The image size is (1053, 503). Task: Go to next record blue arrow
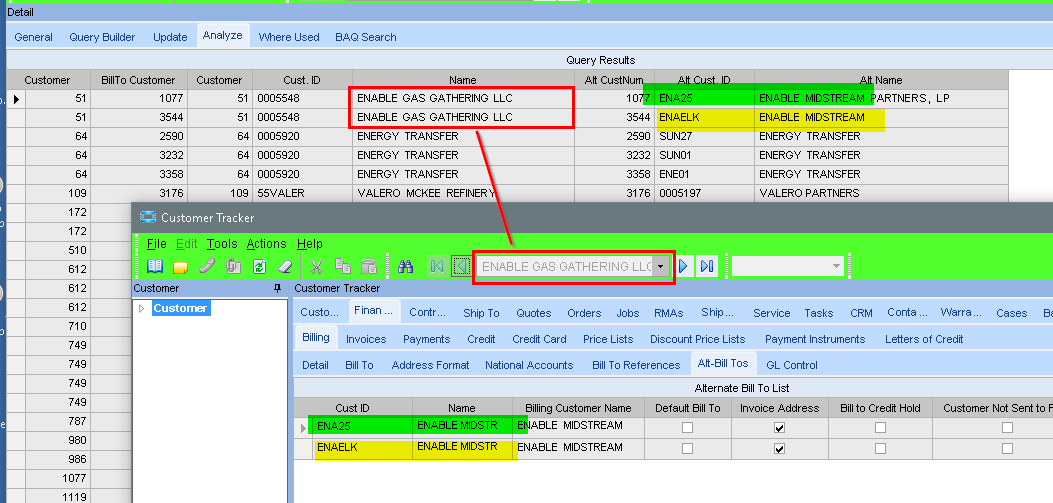684,267
